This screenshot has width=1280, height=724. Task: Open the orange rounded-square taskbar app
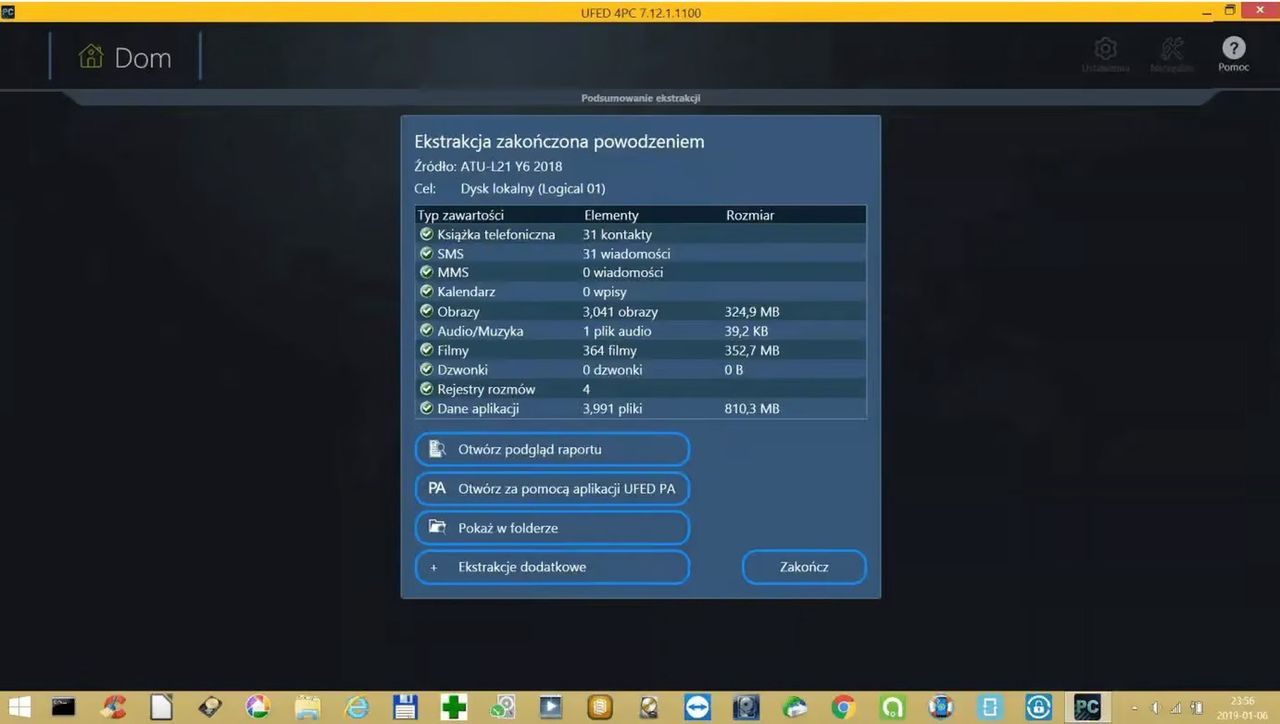pos(599,707)
